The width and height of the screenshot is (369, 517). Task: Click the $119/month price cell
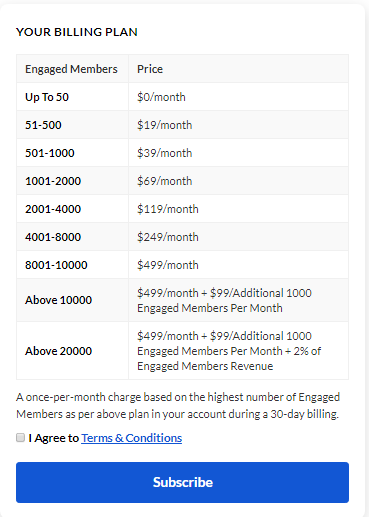pyautogui.click(x=239, y=209)
